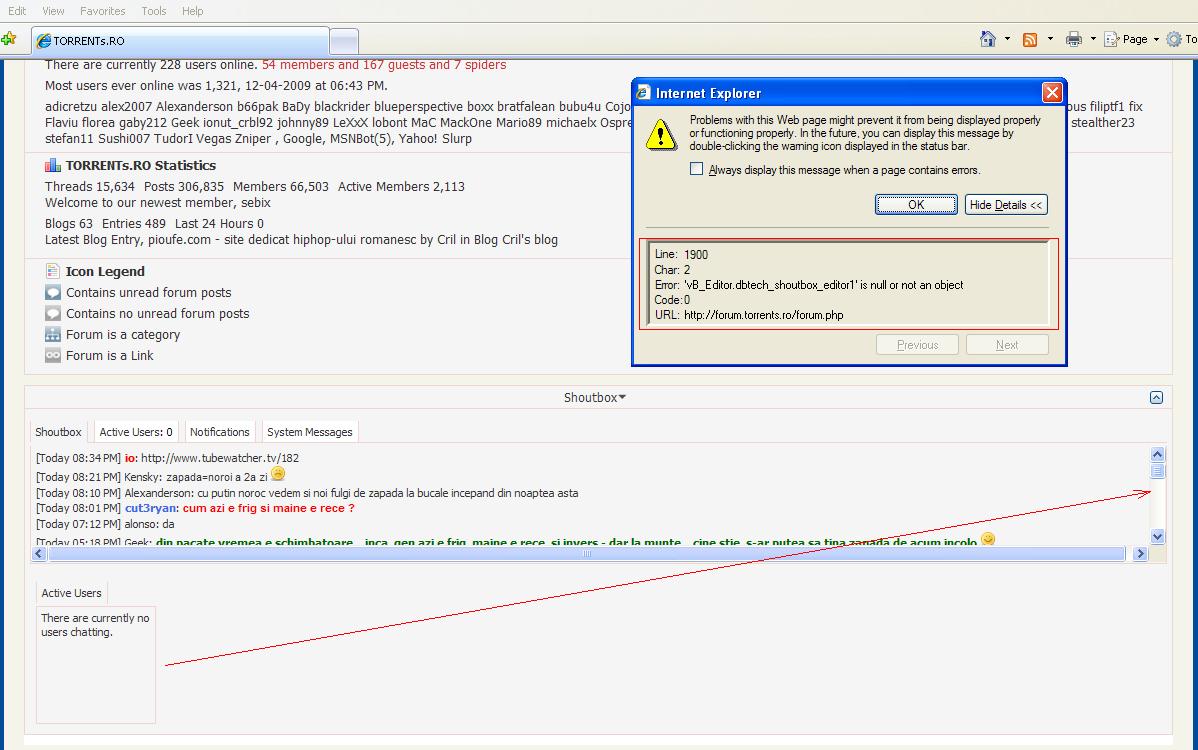
Task: Click the shoutbox vertical scroll thumb
Action: click(x=1158, y=470)
